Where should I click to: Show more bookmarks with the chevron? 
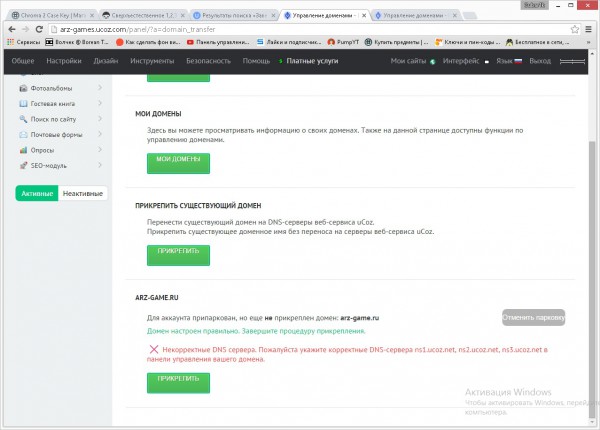[588, 42]
